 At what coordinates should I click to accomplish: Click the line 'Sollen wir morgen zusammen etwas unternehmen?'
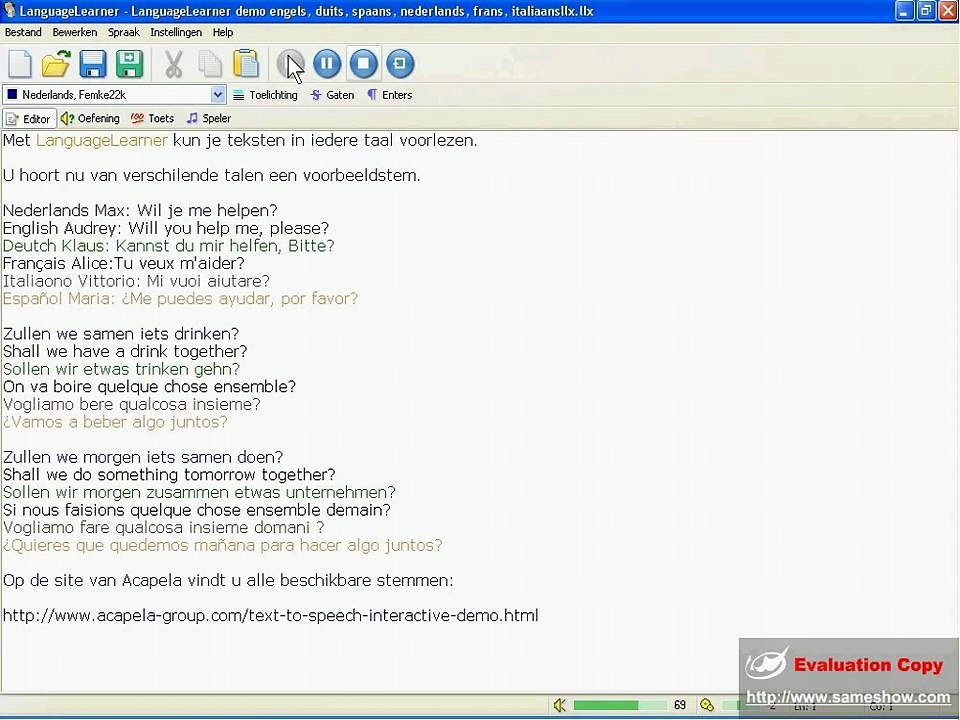(200, 493)
